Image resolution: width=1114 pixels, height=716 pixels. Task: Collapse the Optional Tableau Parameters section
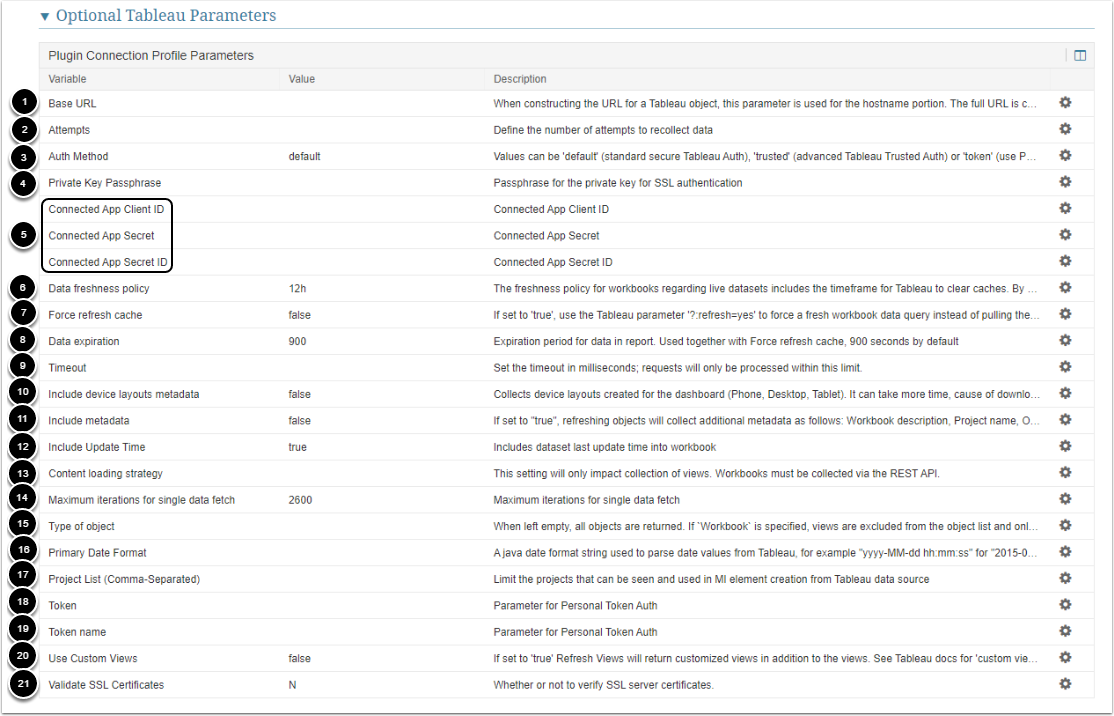coord(44,17)
